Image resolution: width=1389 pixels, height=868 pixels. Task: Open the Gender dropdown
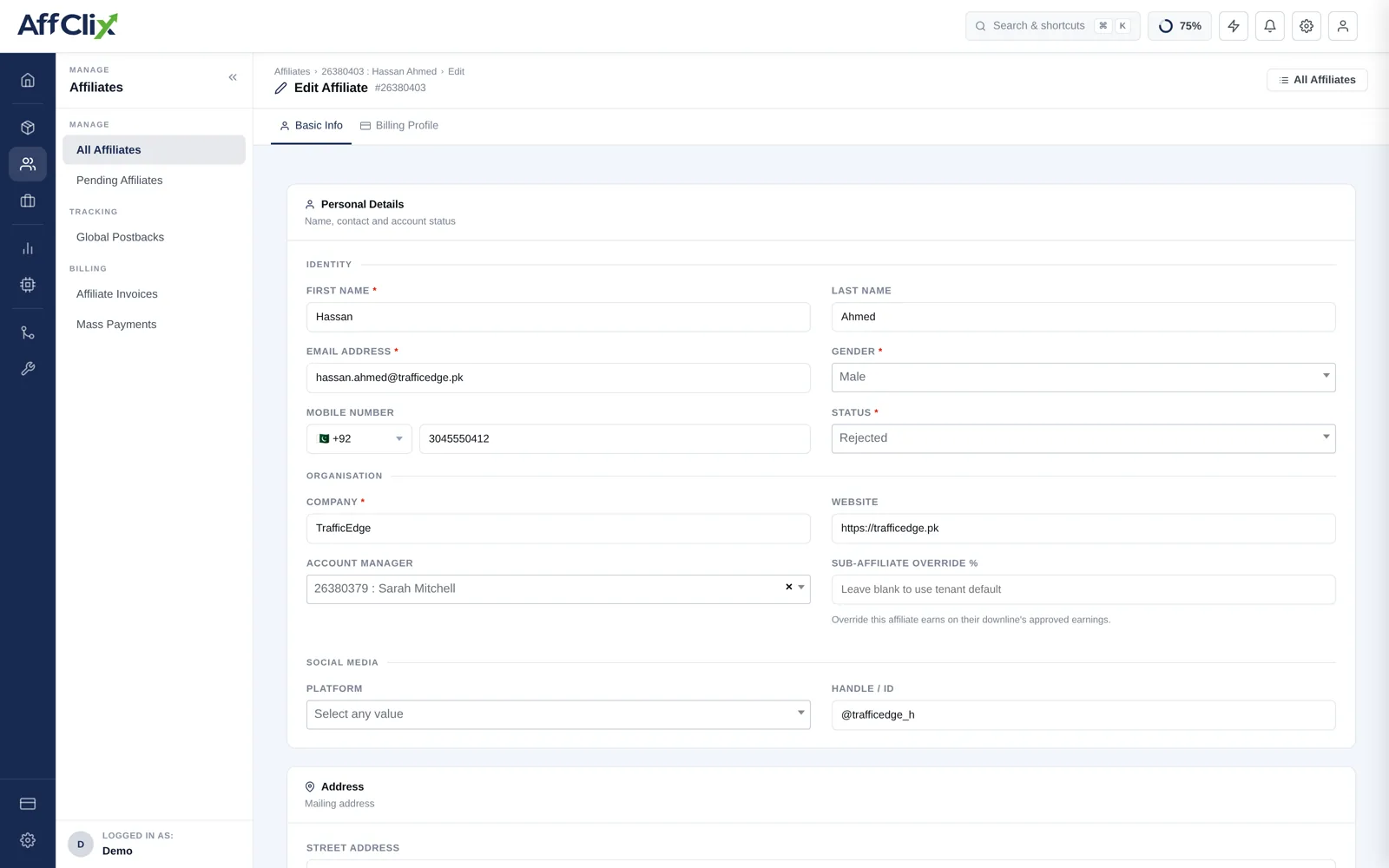[x=1083, y=377]
